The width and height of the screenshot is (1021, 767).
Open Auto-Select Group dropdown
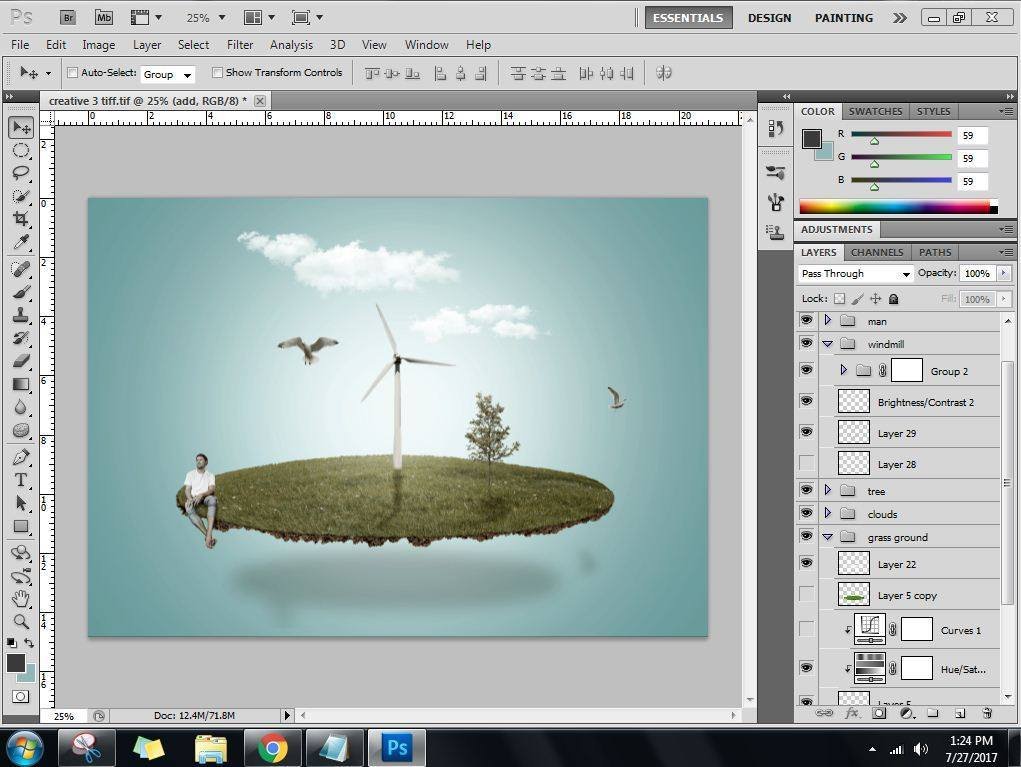click(167, 74)
